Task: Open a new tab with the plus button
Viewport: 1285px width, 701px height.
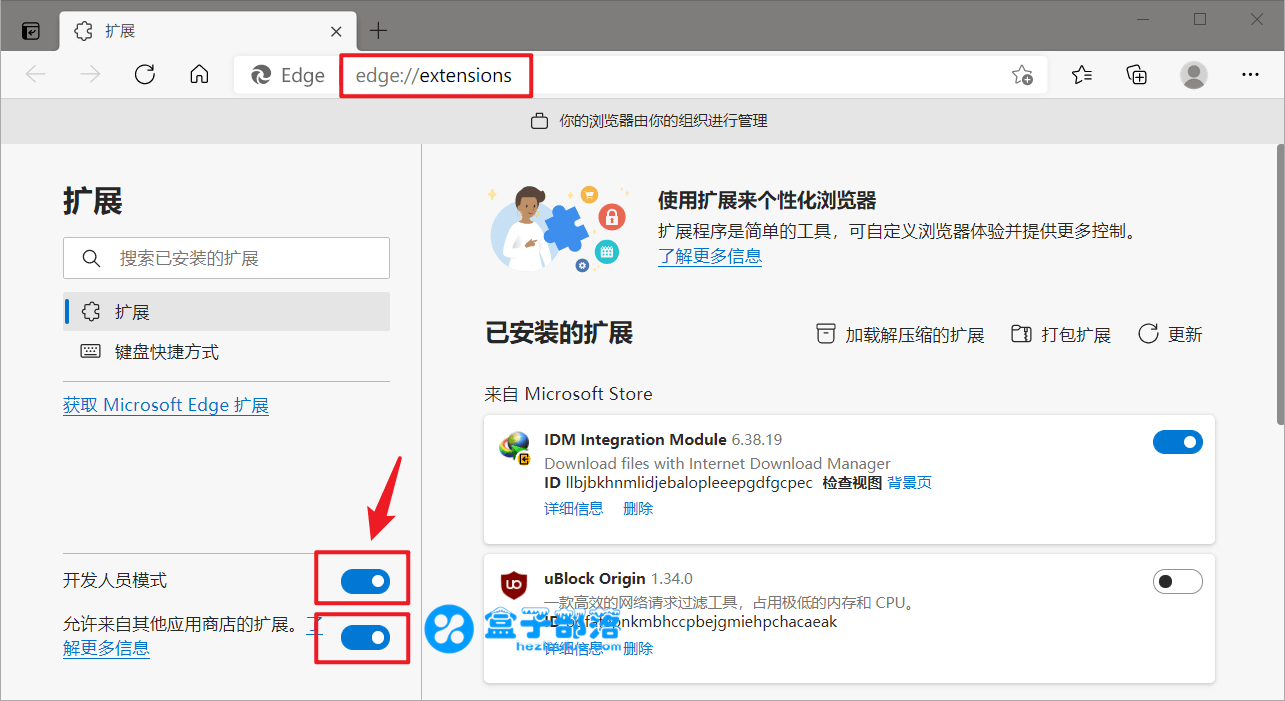Action: pyautogui.click(x=378, y=30)
